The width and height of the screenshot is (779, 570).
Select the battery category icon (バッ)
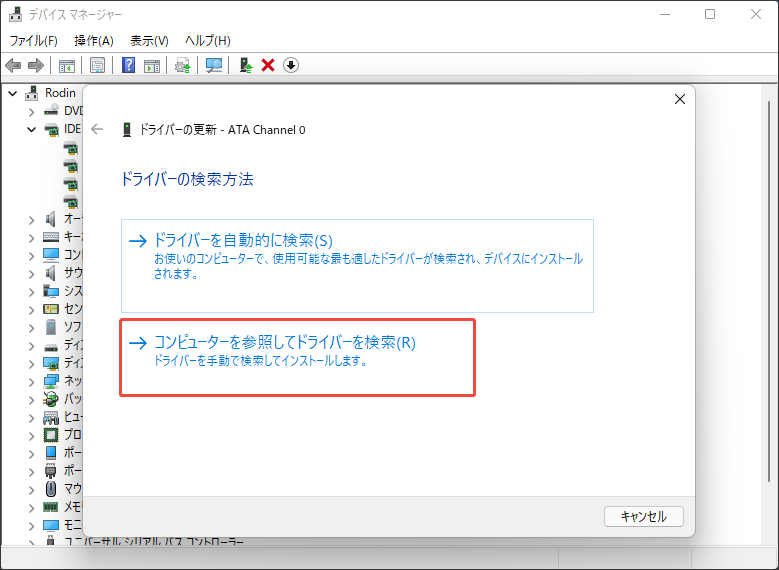[x=51, y=399]
